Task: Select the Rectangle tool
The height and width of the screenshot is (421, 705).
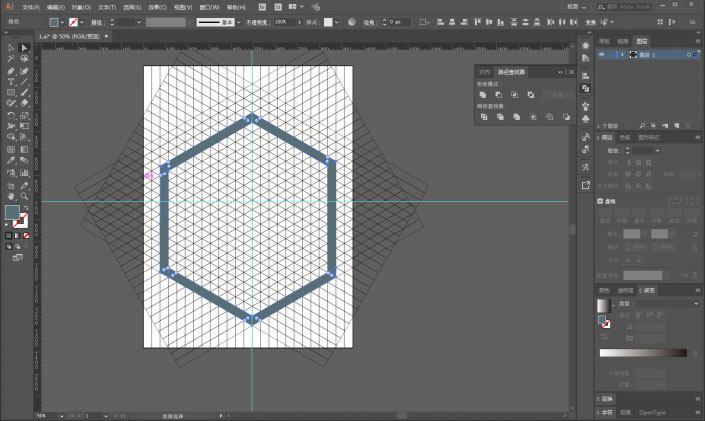Action: tap(11, 93)
